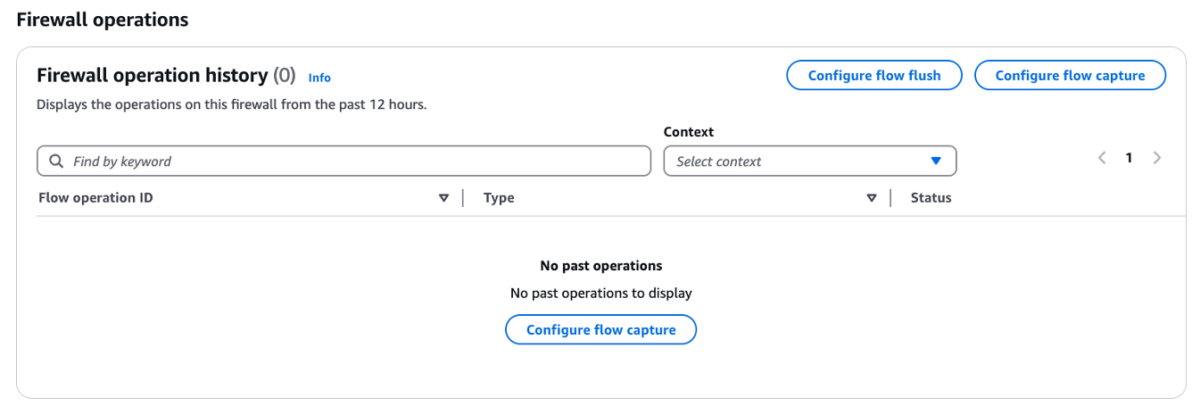Click the Type column header
Viewport: 1200px width, 406px height.
pyautogui.click(x=499, y=198)
